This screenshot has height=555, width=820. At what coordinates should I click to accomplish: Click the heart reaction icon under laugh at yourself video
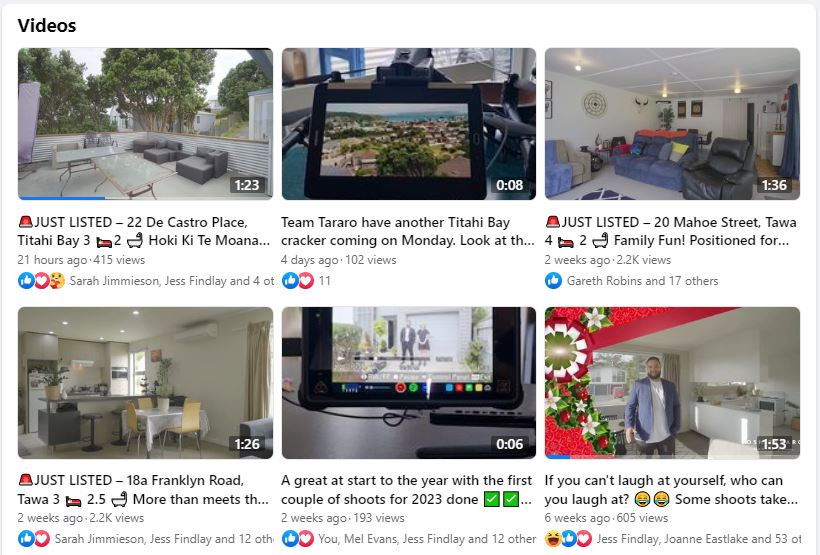[584, 539]
